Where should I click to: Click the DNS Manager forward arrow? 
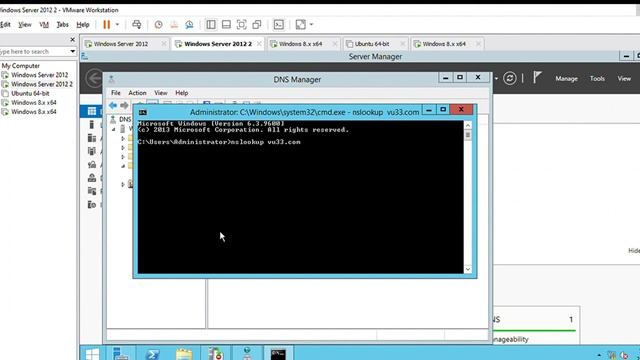(x=124, y=105)
